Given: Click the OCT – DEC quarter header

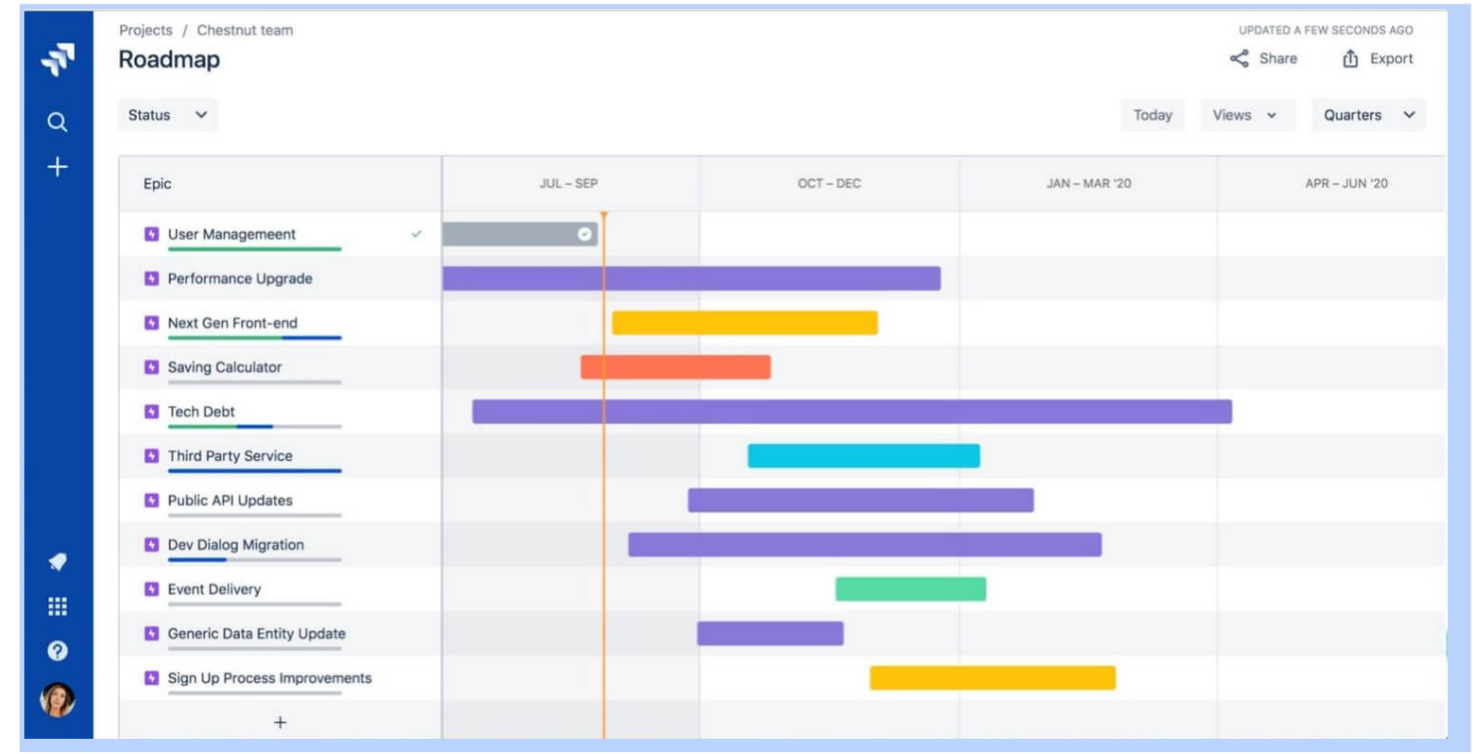Looking at the screenshot, I should (829, 183).
